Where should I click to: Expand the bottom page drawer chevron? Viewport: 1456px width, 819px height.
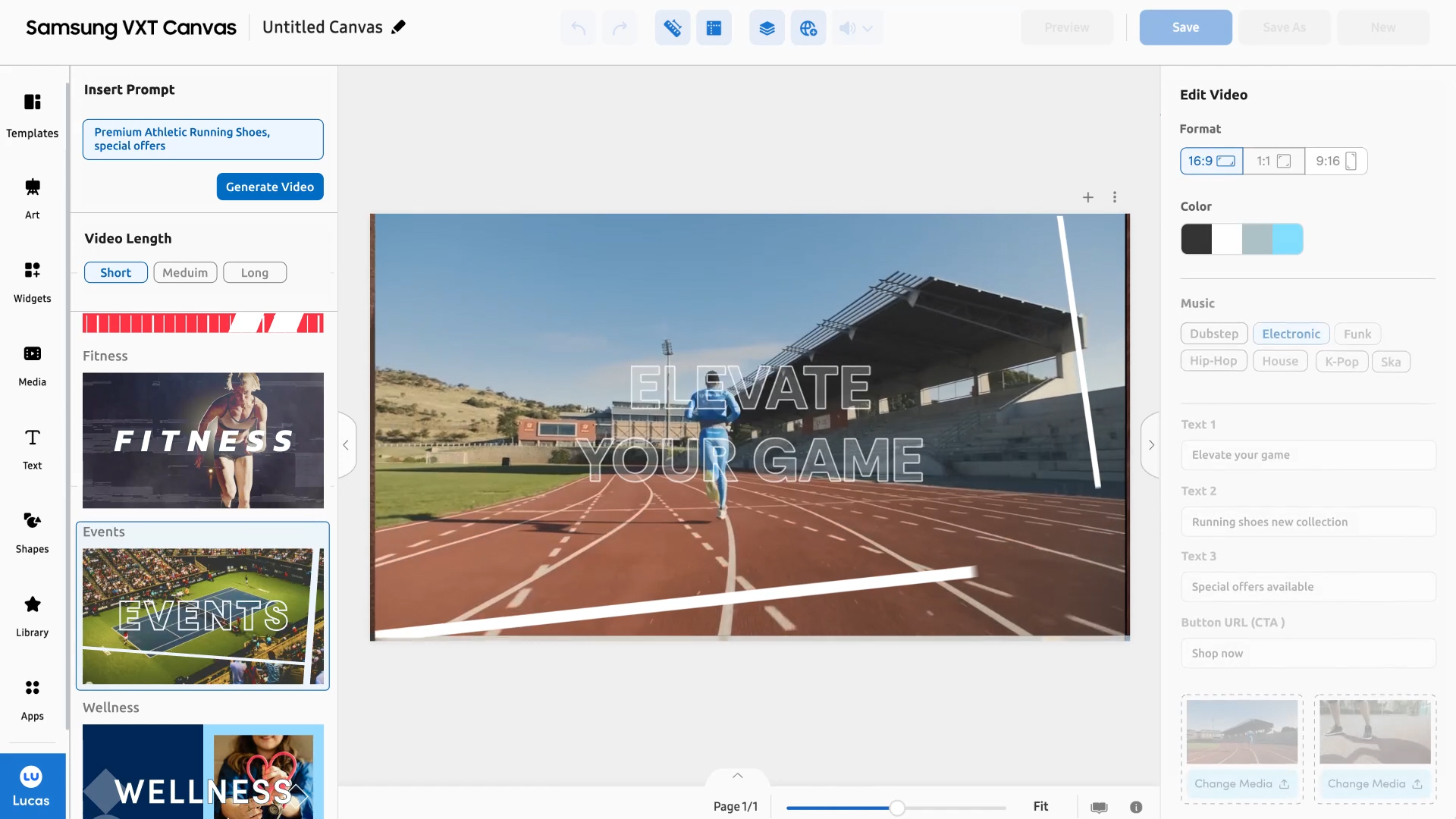737,776
